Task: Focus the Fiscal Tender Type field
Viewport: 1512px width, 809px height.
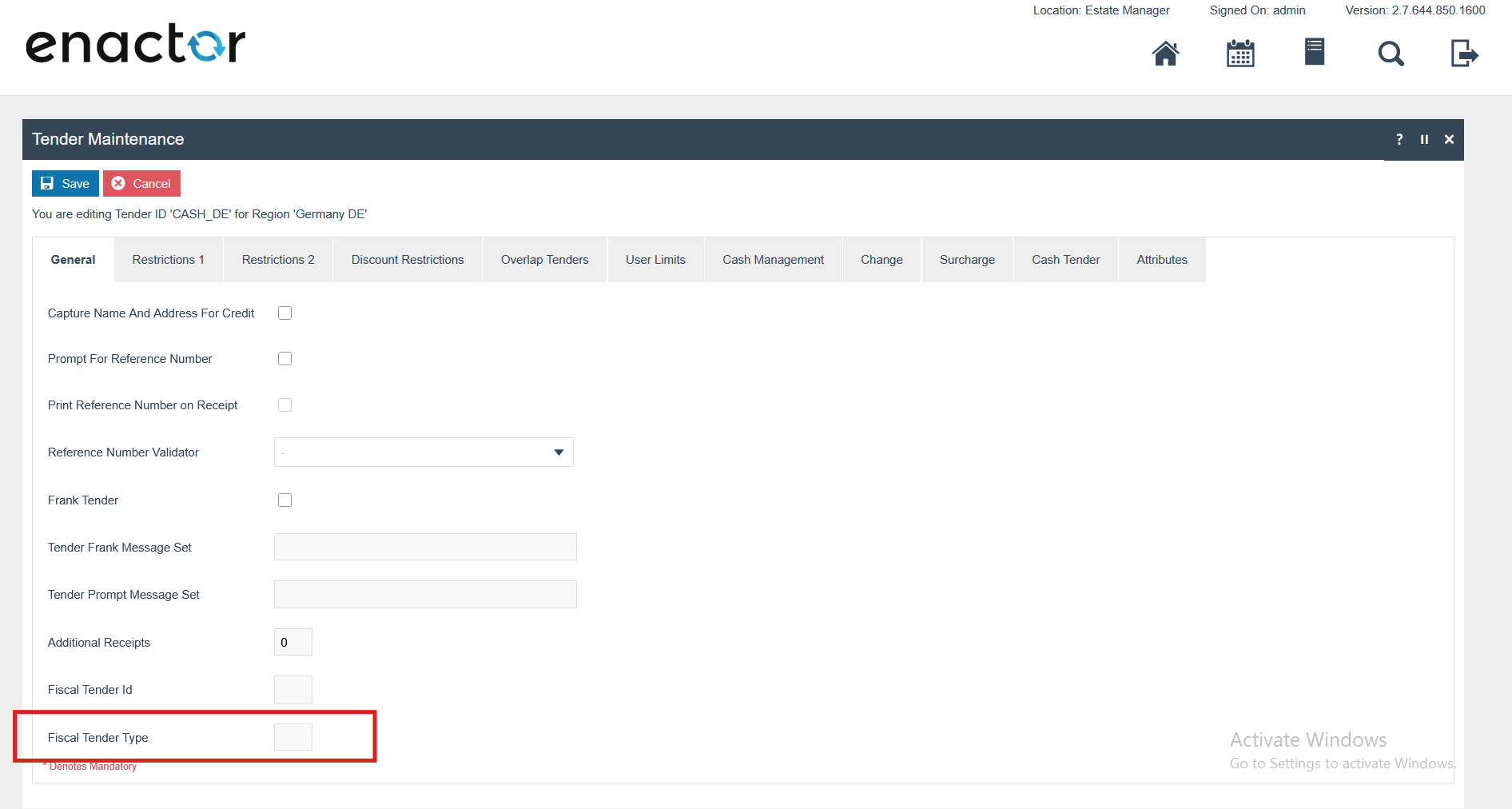Action: (292, 737)
